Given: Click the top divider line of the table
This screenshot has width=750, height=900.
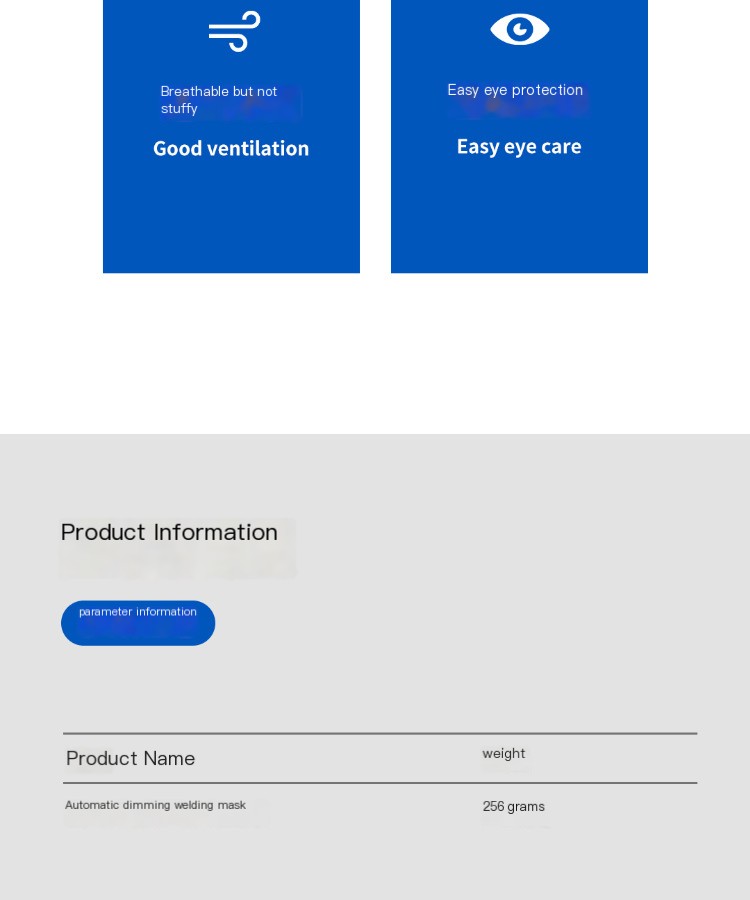Looking at the screenshot, I should 380,733.
